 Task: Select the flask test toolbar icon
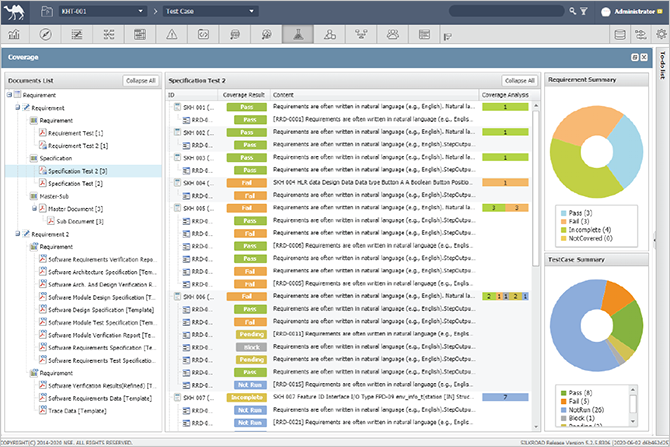pos(298,34)
